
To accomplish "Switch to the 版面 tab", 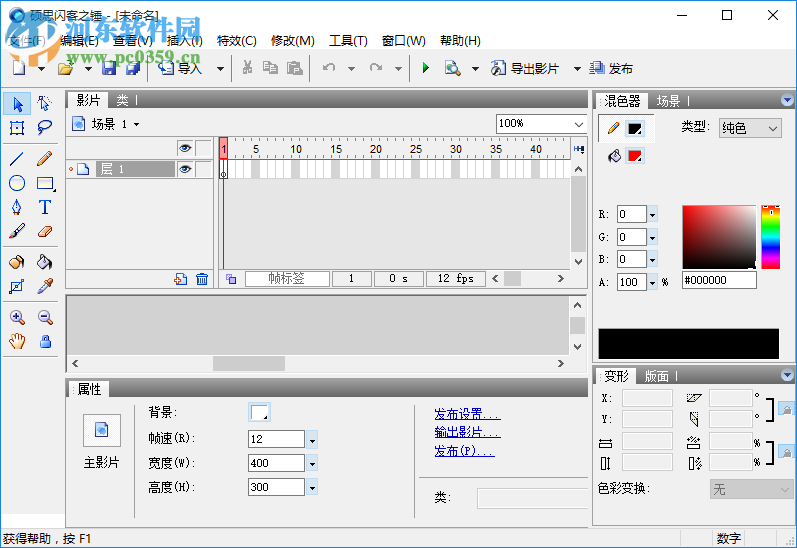I will pos(657,377).
